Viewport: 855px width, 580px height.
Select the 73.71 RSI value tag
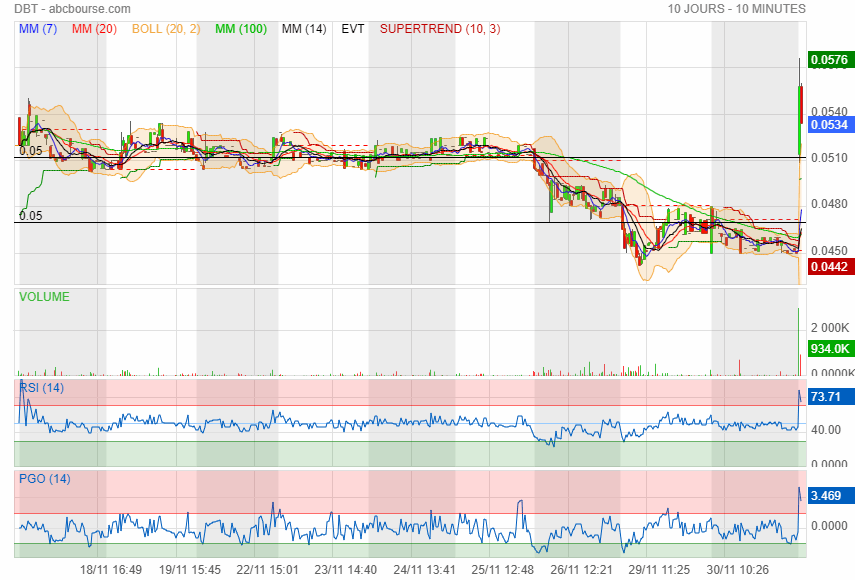(830, 396)
